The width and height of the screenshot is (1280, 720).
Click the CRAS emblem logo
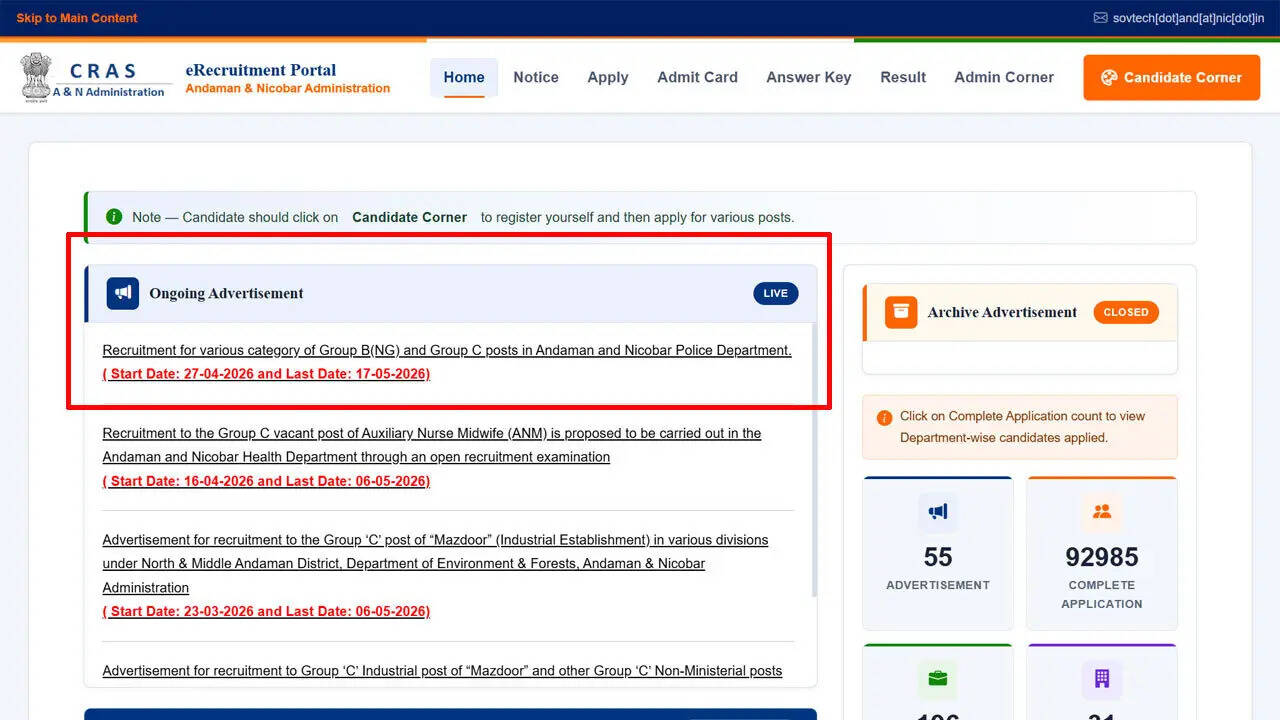tap(35, 77)
